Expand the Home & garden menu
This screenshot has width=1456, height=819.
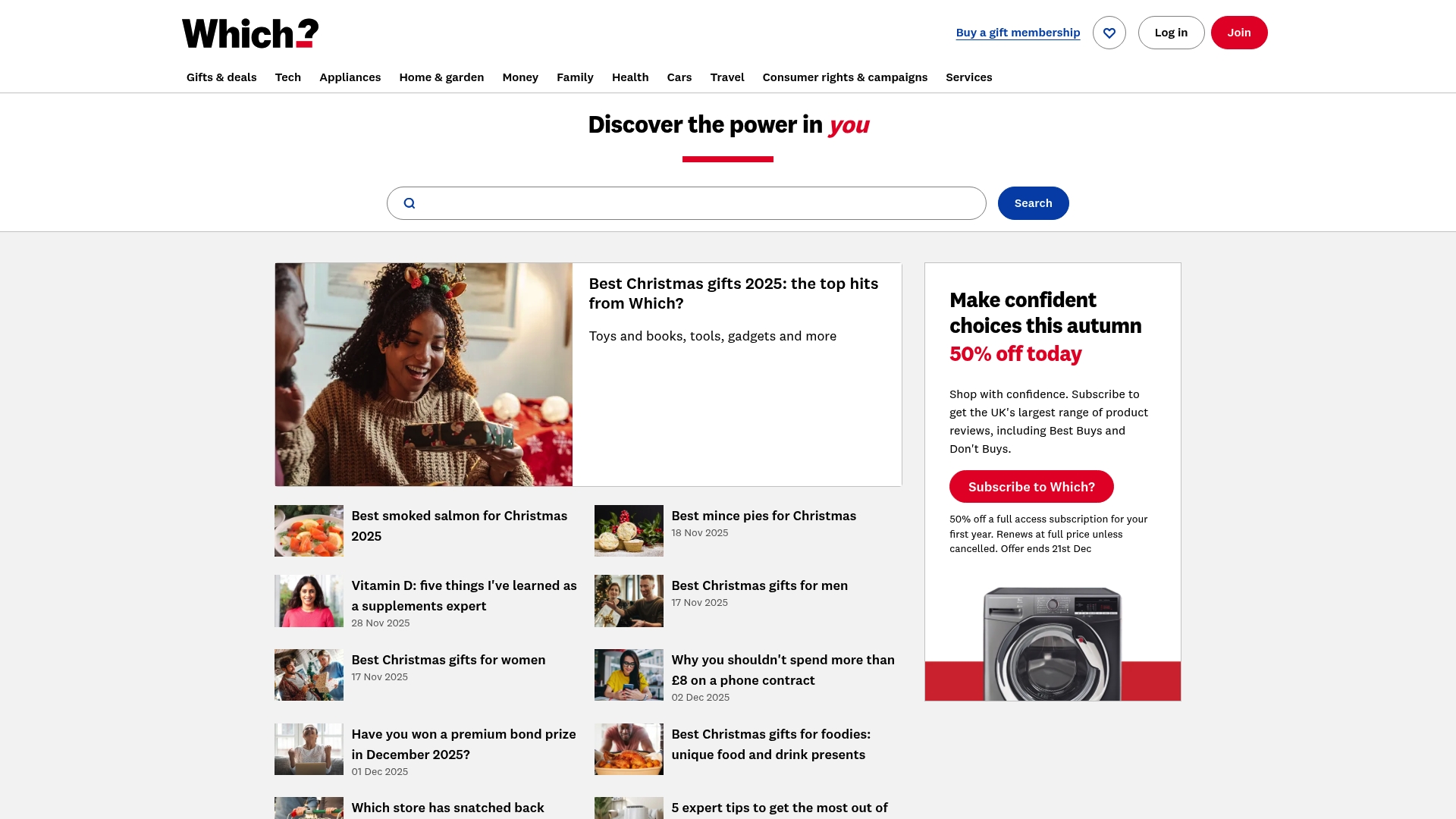click(x=441, y=77)
